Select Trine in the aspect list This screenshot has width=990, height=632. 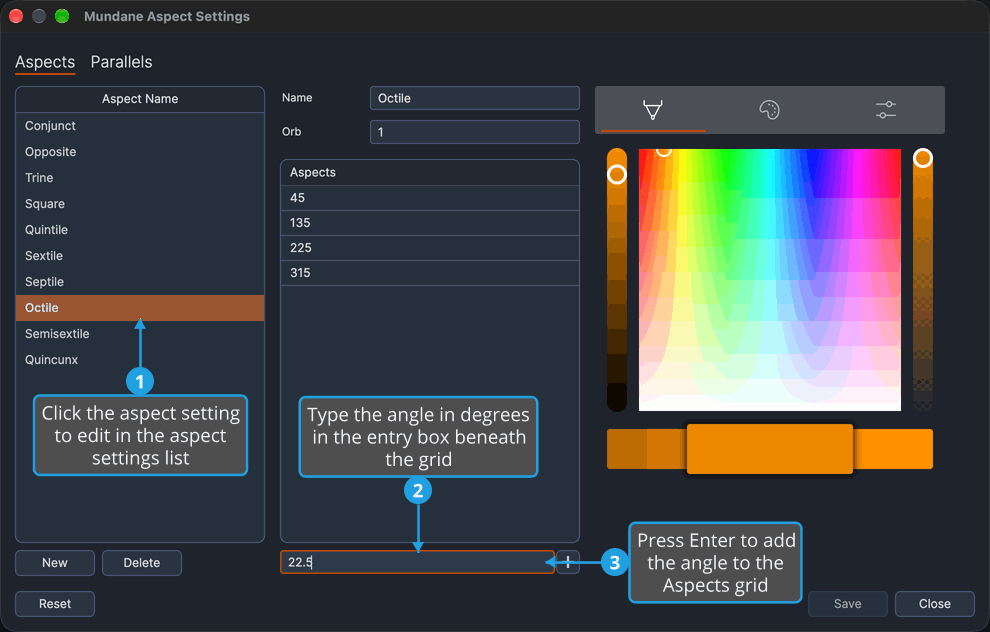point(140,177)
